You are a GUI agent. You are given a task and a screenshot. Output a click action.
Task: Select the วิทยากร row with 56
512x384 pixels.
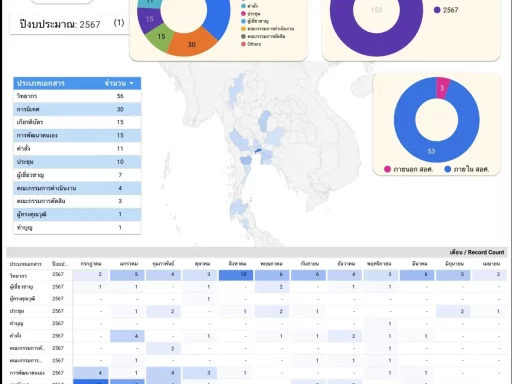pyautogui.click(x=77, y=96)
